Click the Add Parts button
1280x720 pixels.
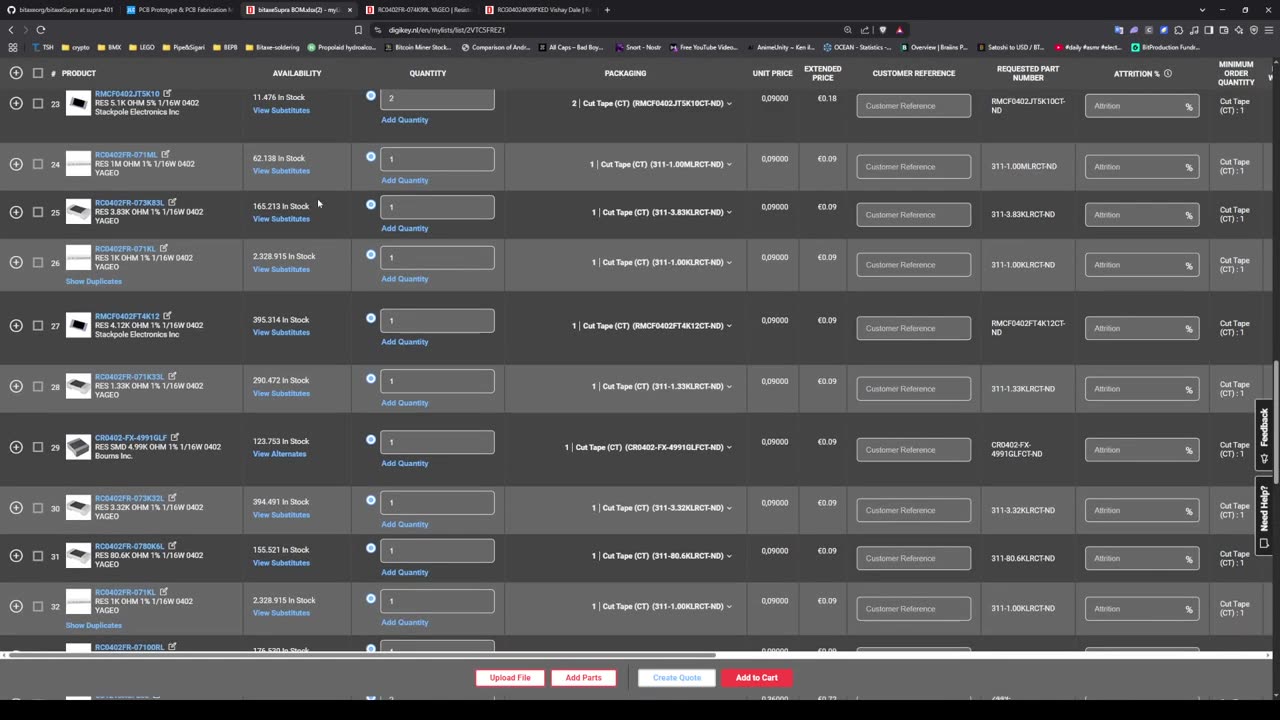[584, 678]
